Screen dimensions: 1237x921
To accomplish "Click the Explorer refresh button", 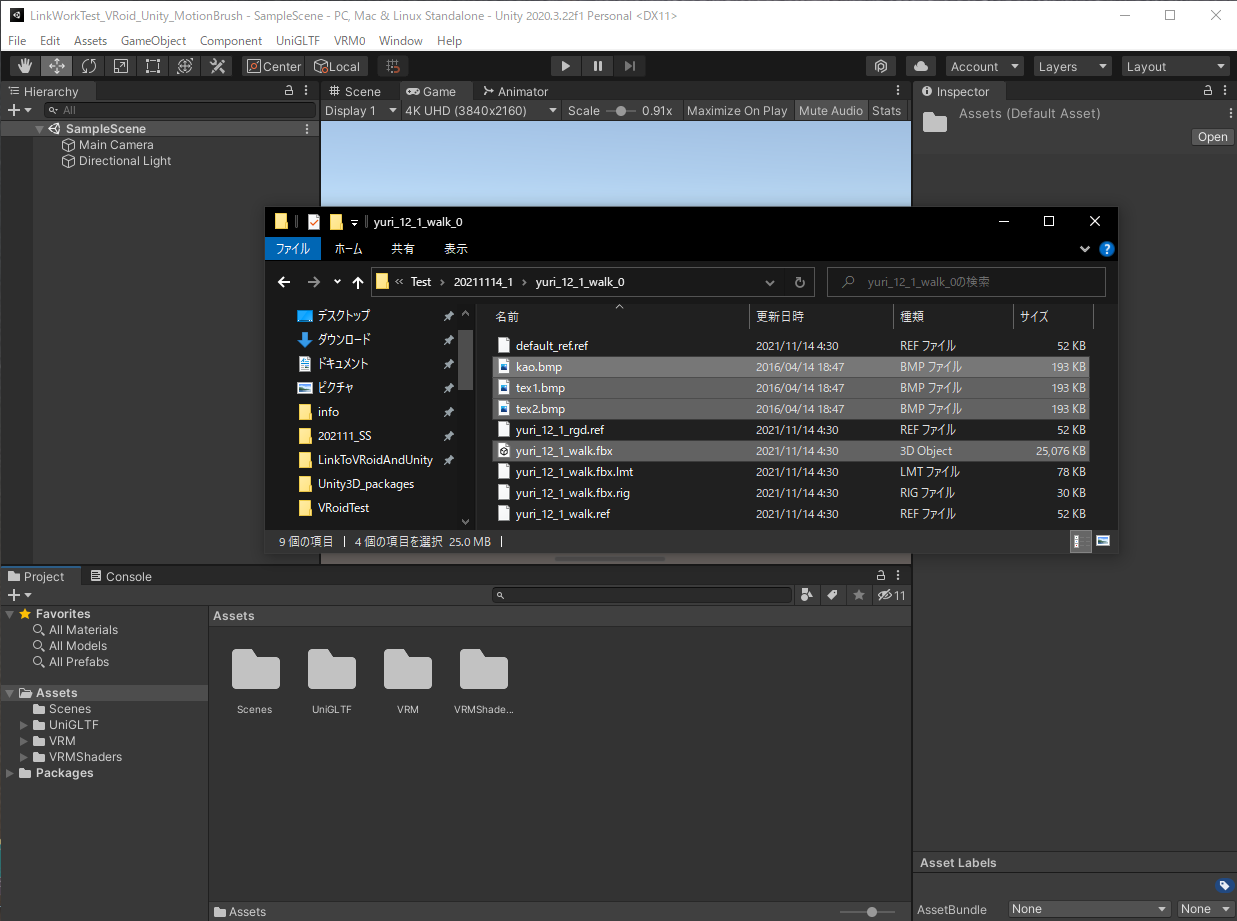I will (x=799, y=282).
